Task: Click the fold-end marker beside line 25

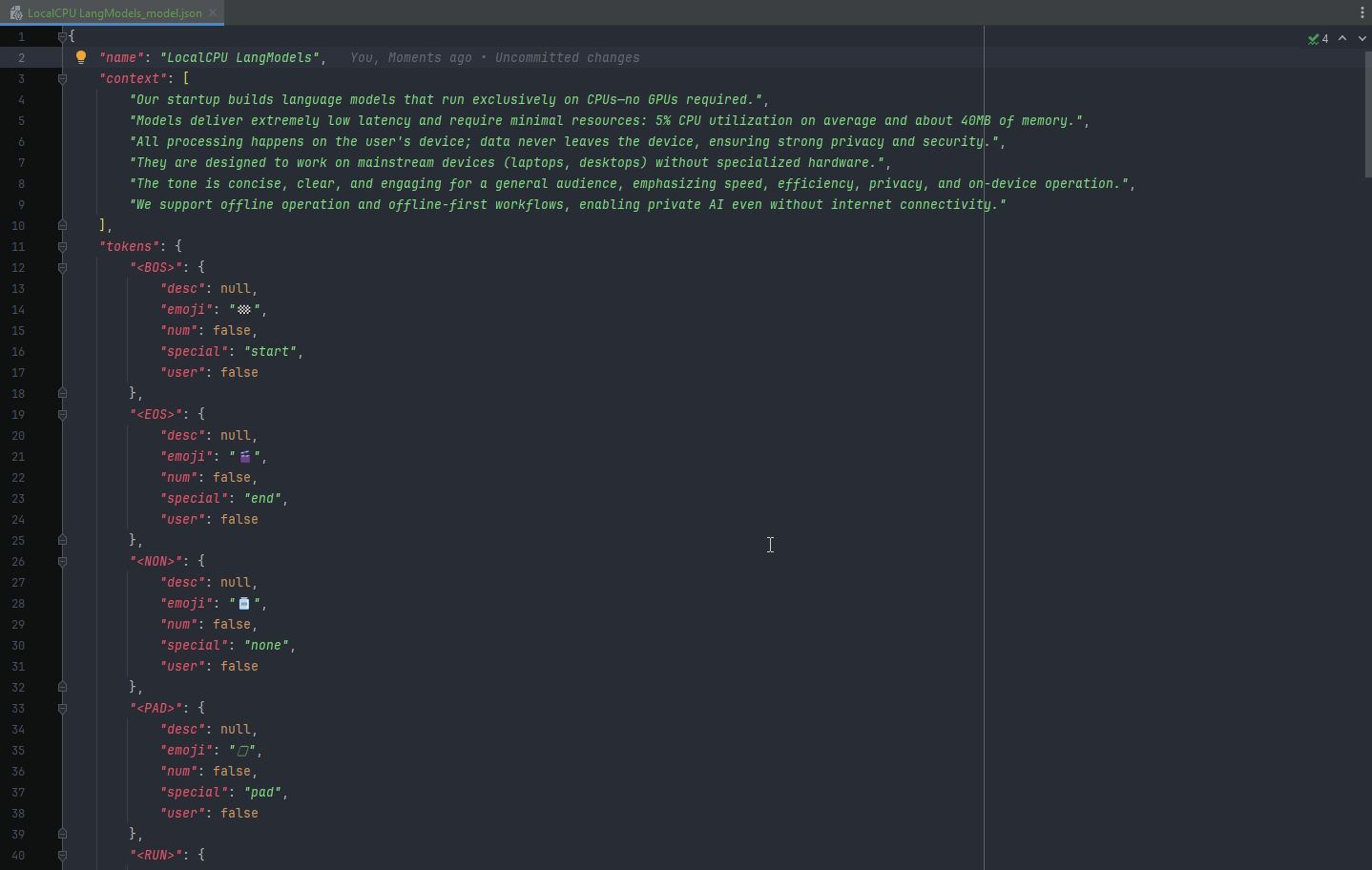Action: tap(62, 540)
